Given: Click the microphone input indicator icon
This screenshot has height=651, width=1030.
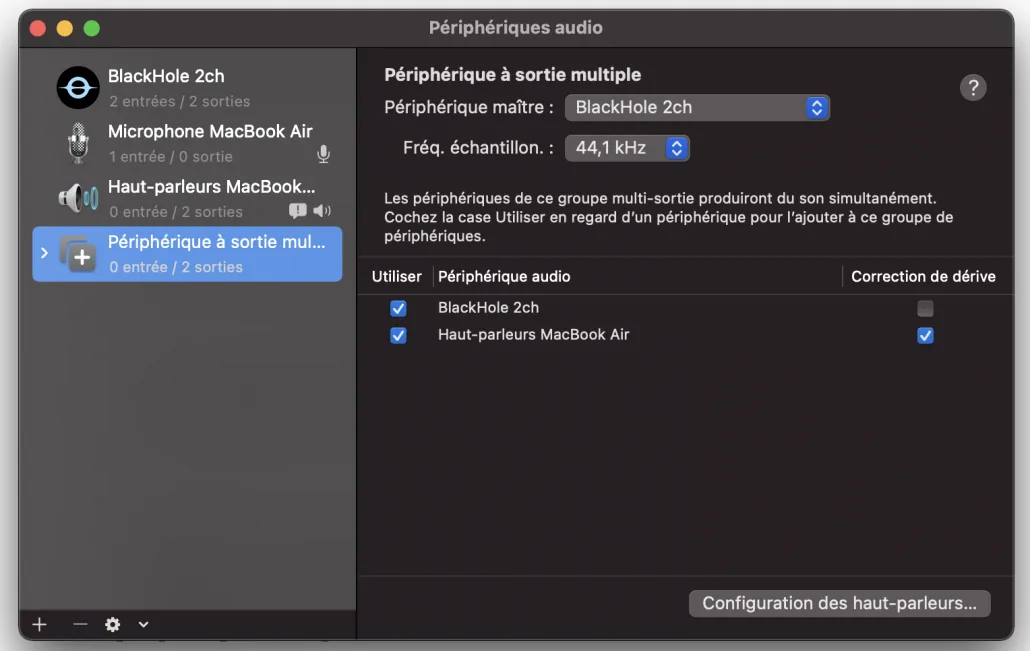Looking at the screenshot, I should 323,154.
